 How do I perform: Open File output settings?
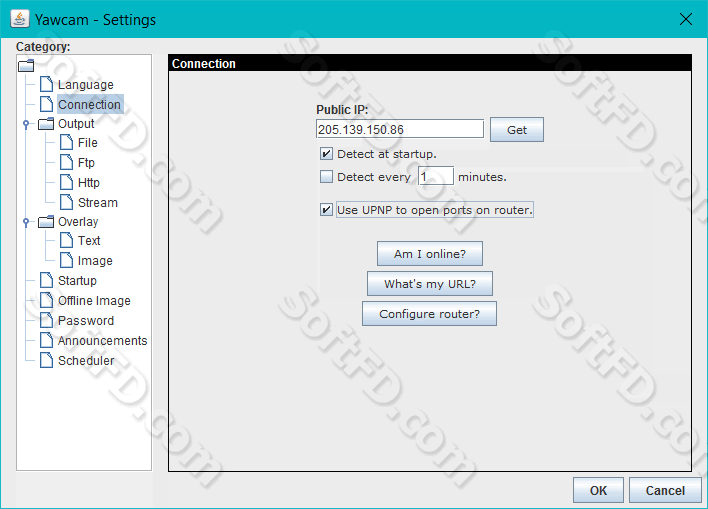88,143
